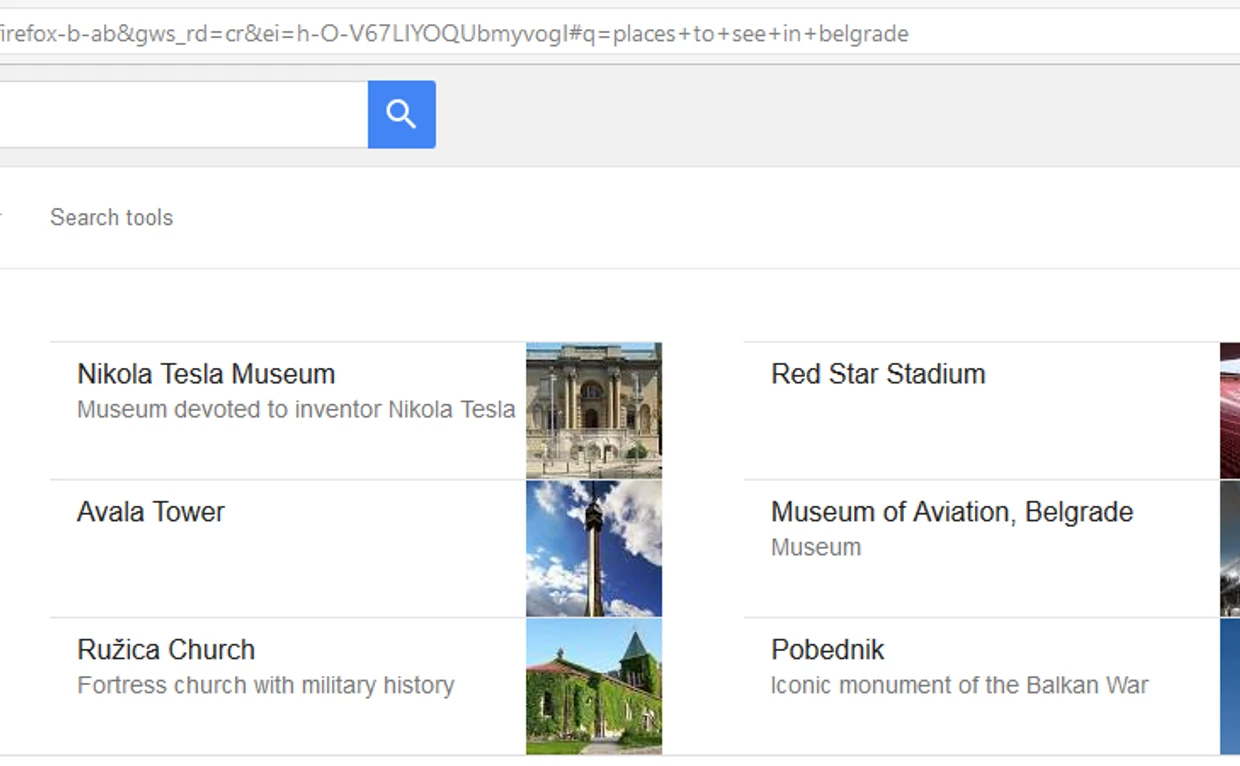
Task: Click the 'Iconic monument of the Balkan War' description
Action: tap(959, 685)
